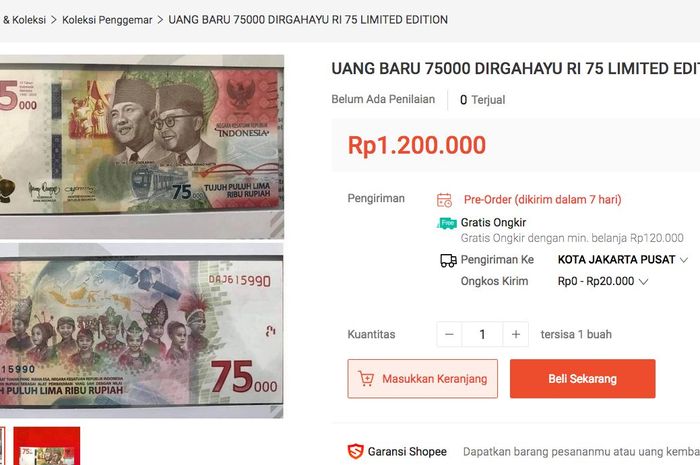
Task: Click the cart icon in Masukkan Keranjang
Action: tap(366, 379)
